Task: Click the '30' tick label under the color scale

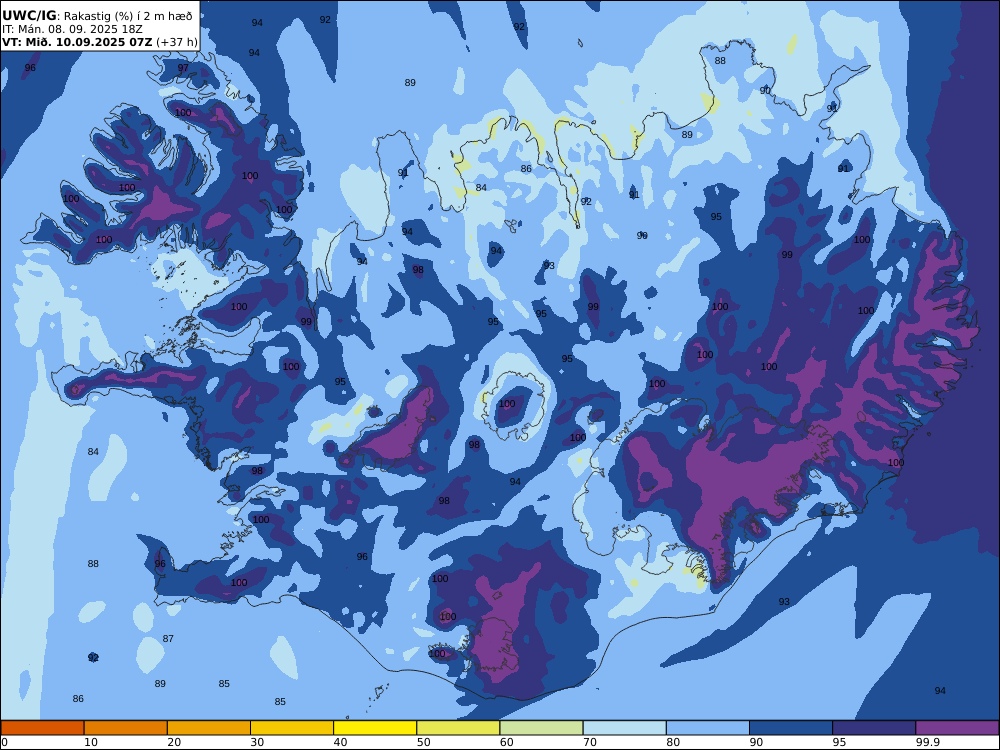Action: [256, 742]
